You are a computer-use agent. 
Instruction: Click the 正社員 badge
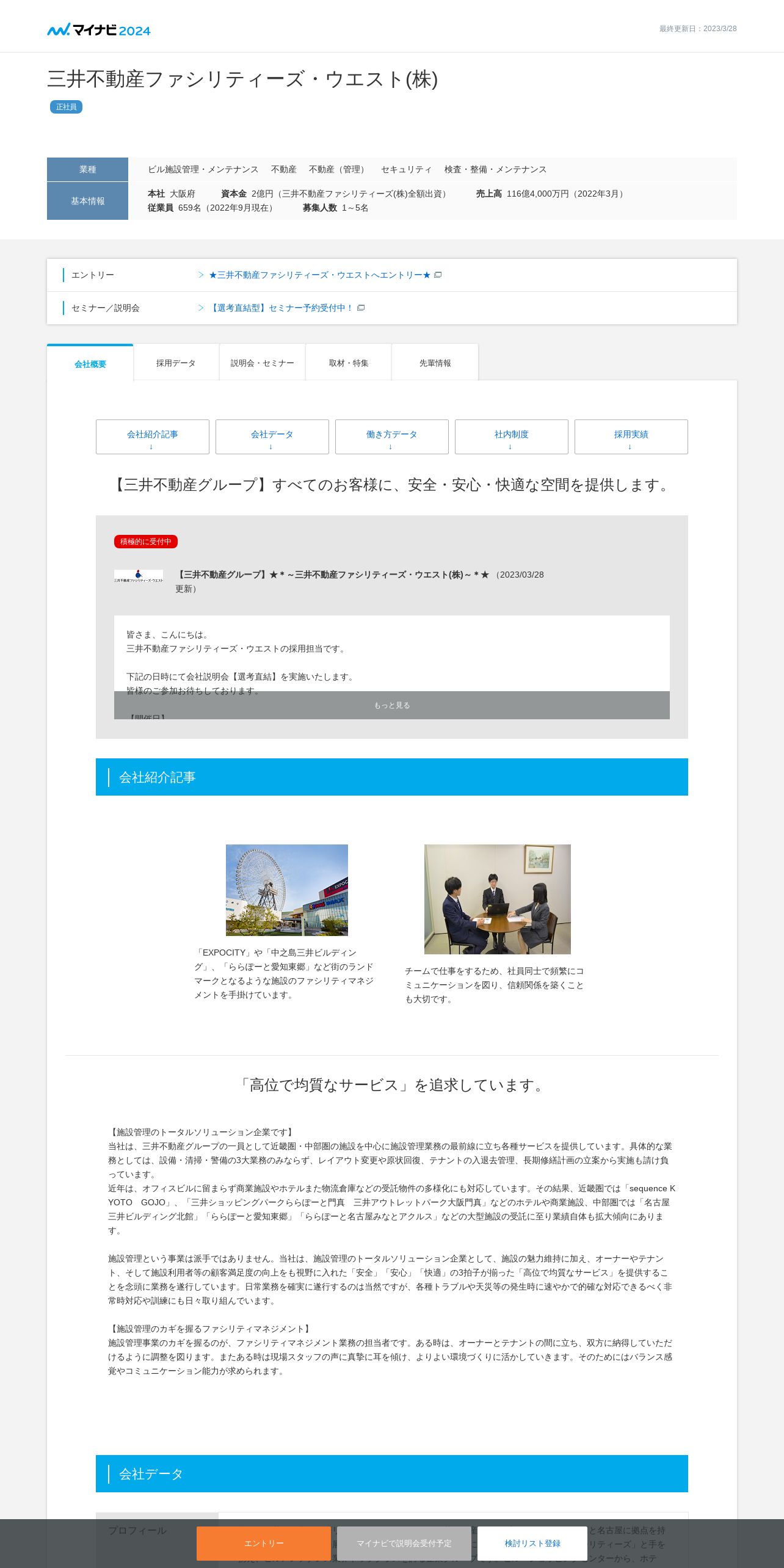pos(66,107)
